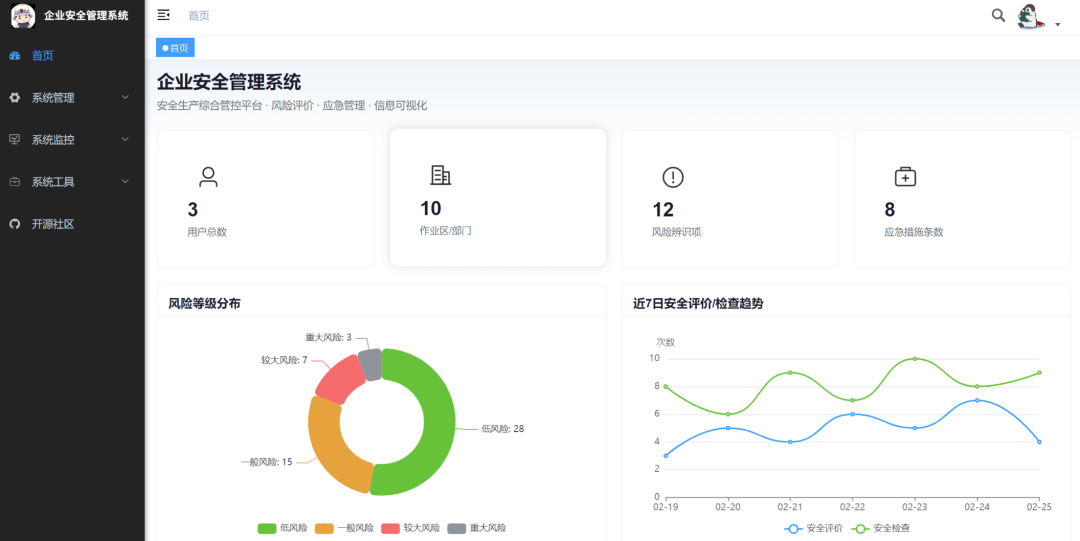The width and height of the screenshot is (1080, 541).
Task: Click the blue data point at 02-24
Action: point(977,400)
